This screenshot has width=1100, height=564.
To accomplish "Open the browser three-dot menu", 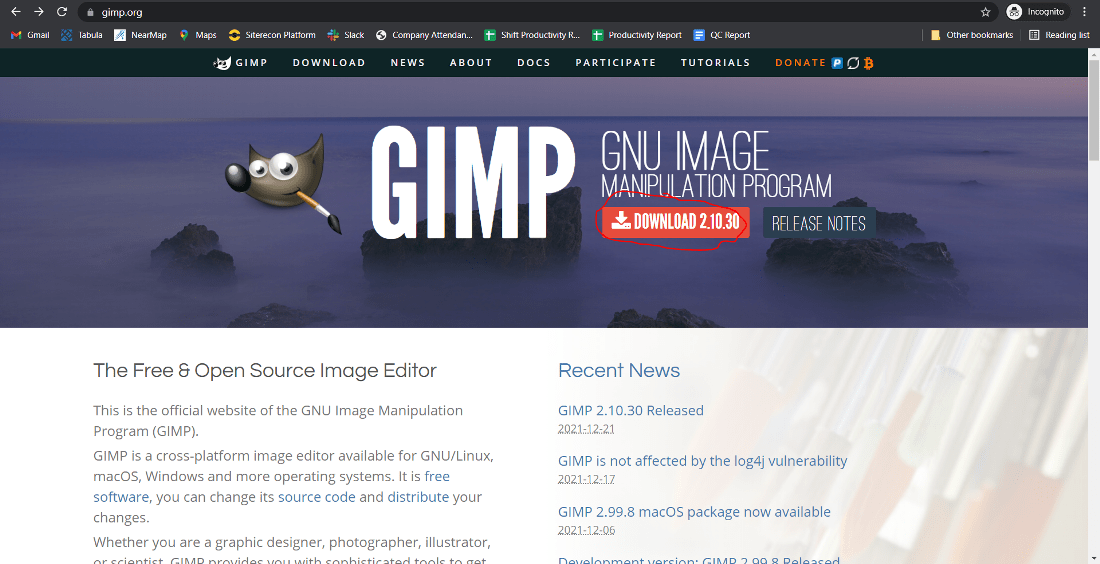I will pyautogui.click(x=1085, y=12).
